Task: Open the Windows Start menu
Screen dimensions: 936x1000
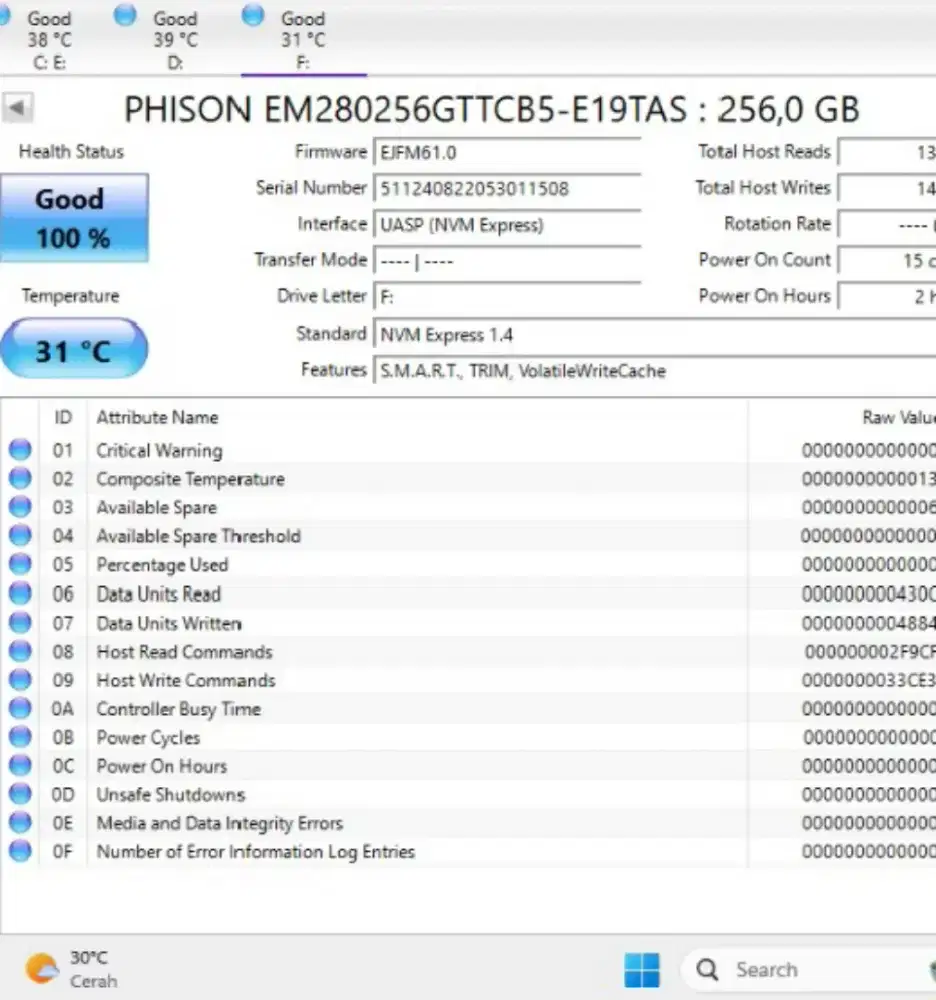Action: (x=642, y=970)
